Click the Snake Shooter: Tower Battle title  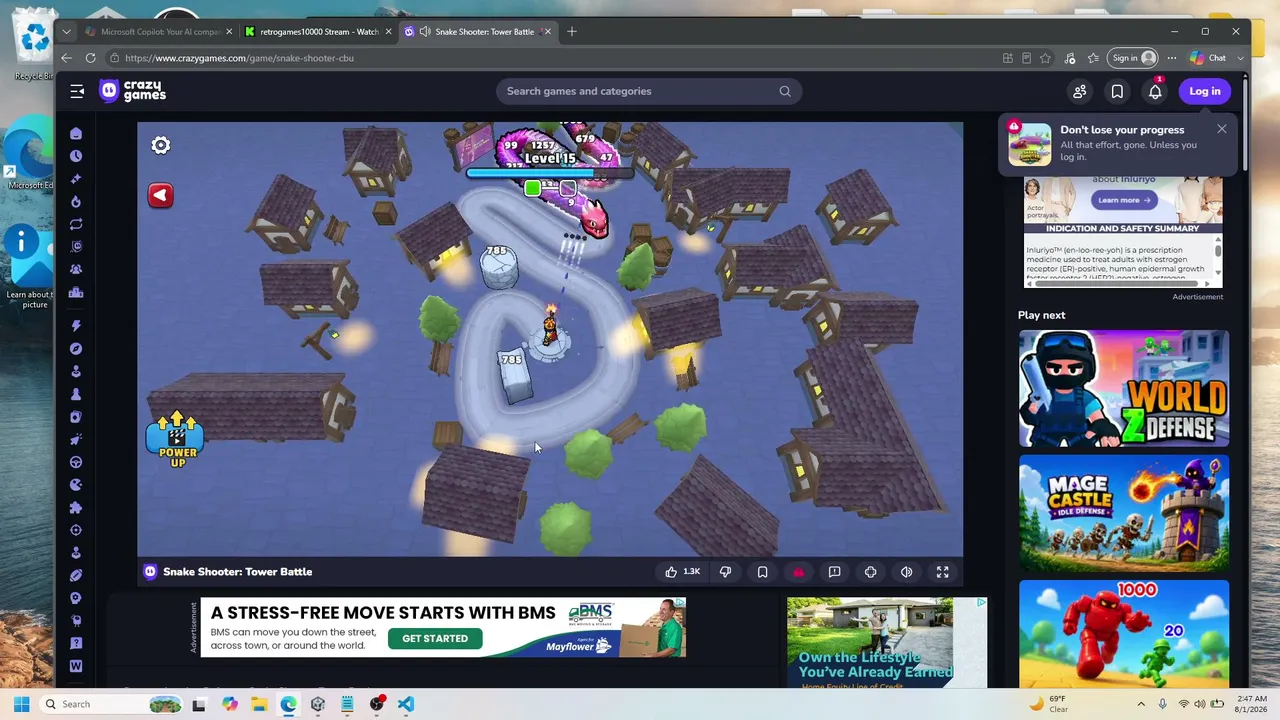(237, 572)
